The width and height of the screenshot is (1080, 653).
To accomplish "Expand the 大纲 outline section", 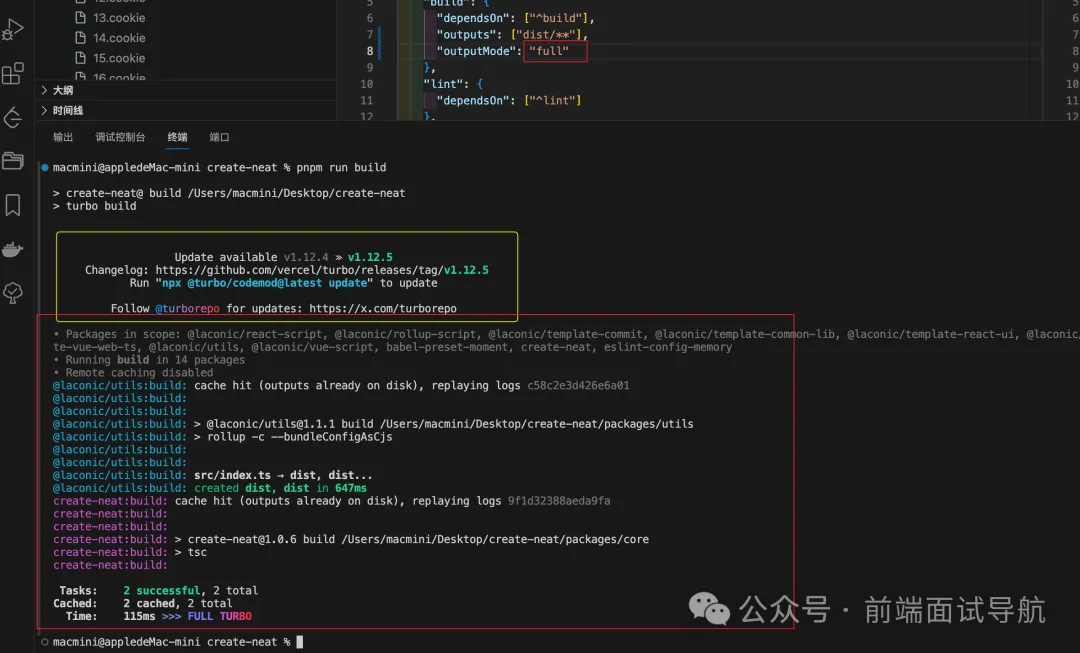I will 63,90.
